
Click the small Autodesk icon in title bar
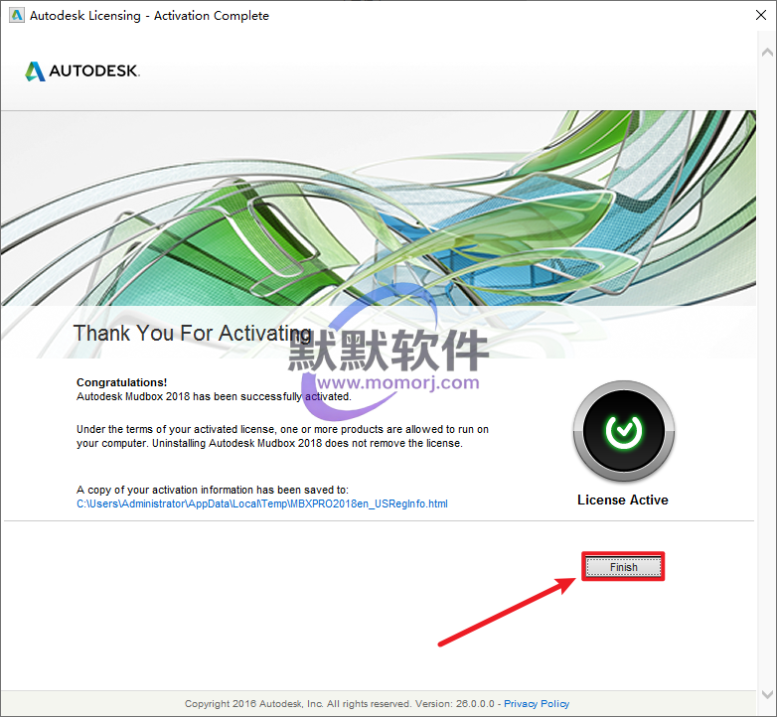[14, 15]
